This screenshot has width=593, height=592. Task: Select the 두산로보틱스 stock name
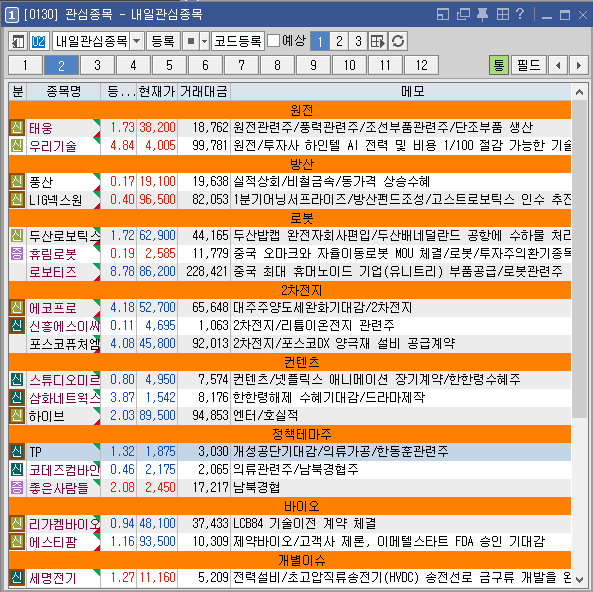64,236
